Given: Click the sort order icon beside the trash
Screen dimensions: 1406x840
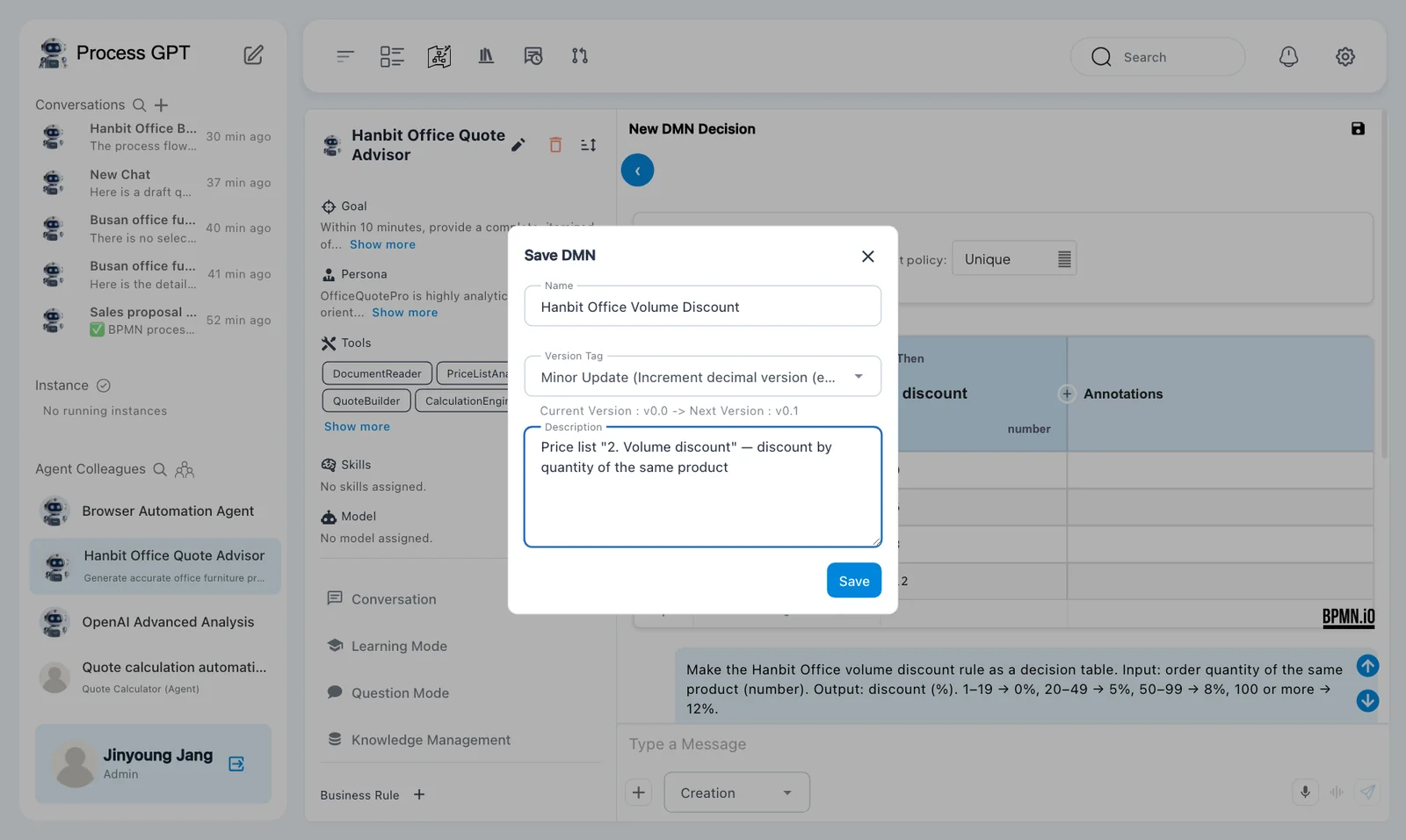Looking at the screenshot, I should coord(589,145).
